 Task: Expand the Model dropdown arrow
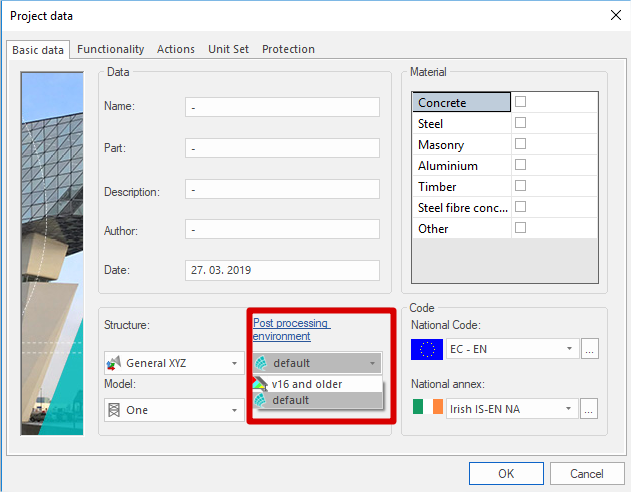pyautogui.click(x=234, y=410)
